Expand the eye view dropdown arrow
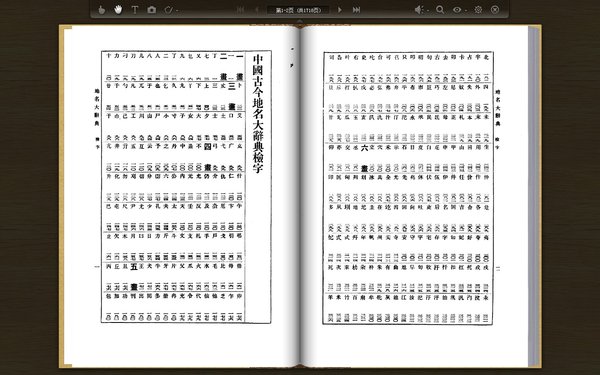This screenshot has width=600, height=375. (x=466, y=11)
